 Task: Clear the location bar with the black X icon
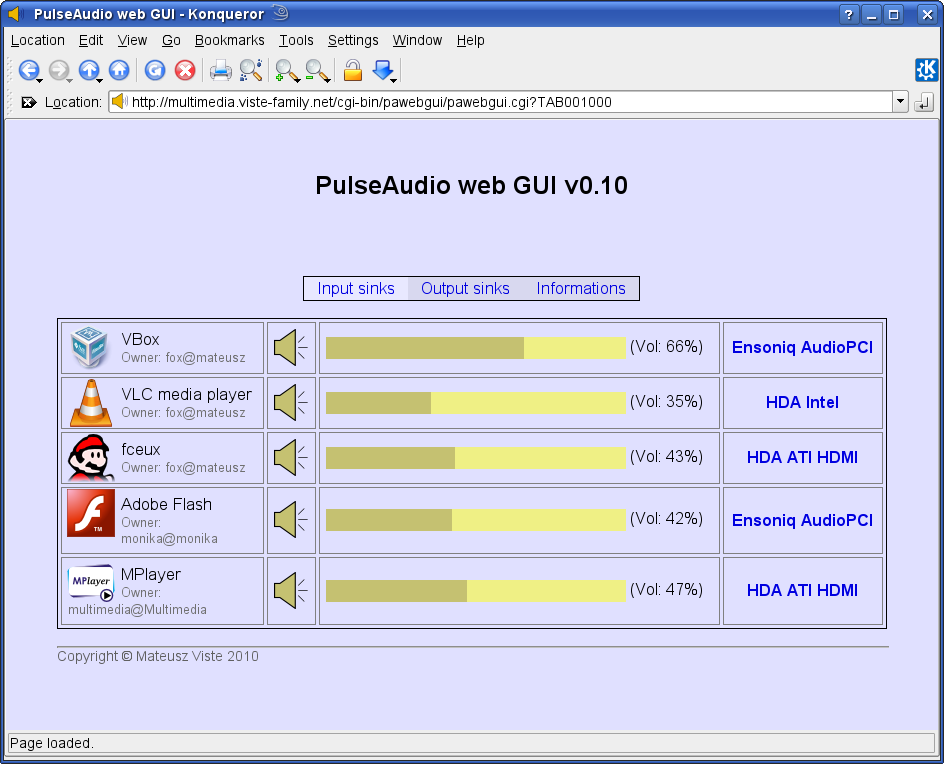(29, 102)
